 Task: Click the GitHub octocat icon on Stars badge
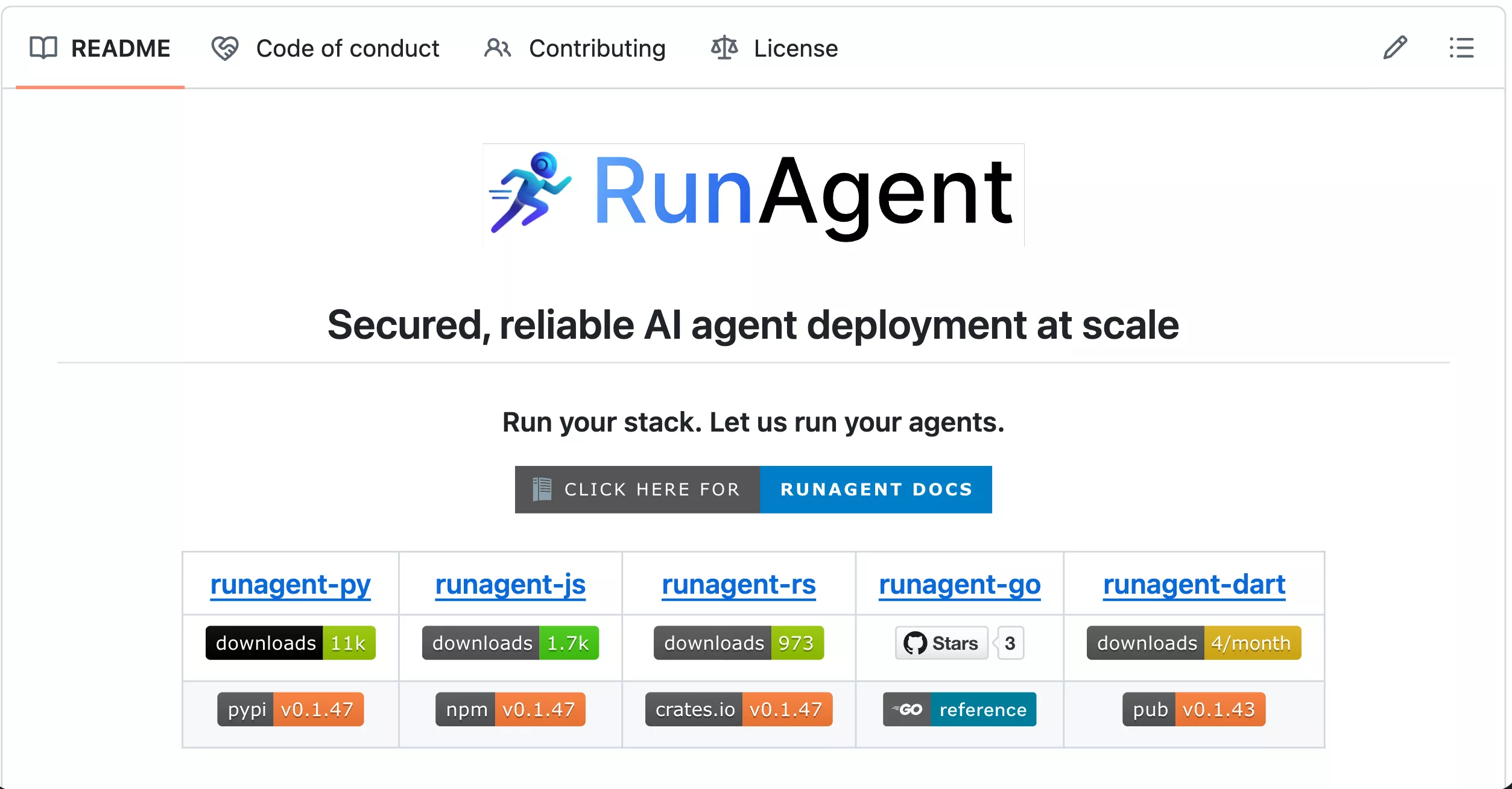point(916,643)
